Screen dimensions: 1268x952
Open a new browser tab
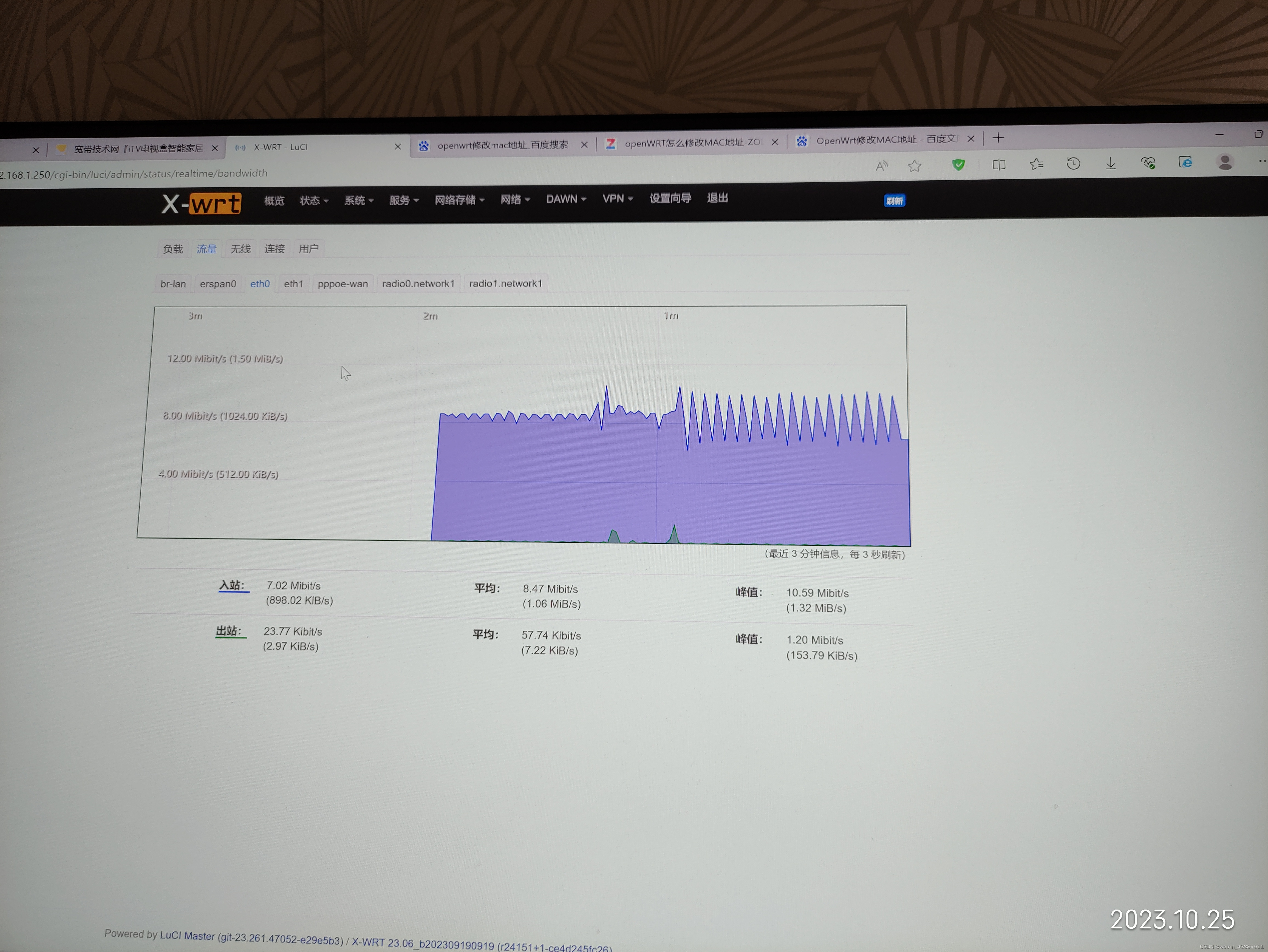click(998, 138)
